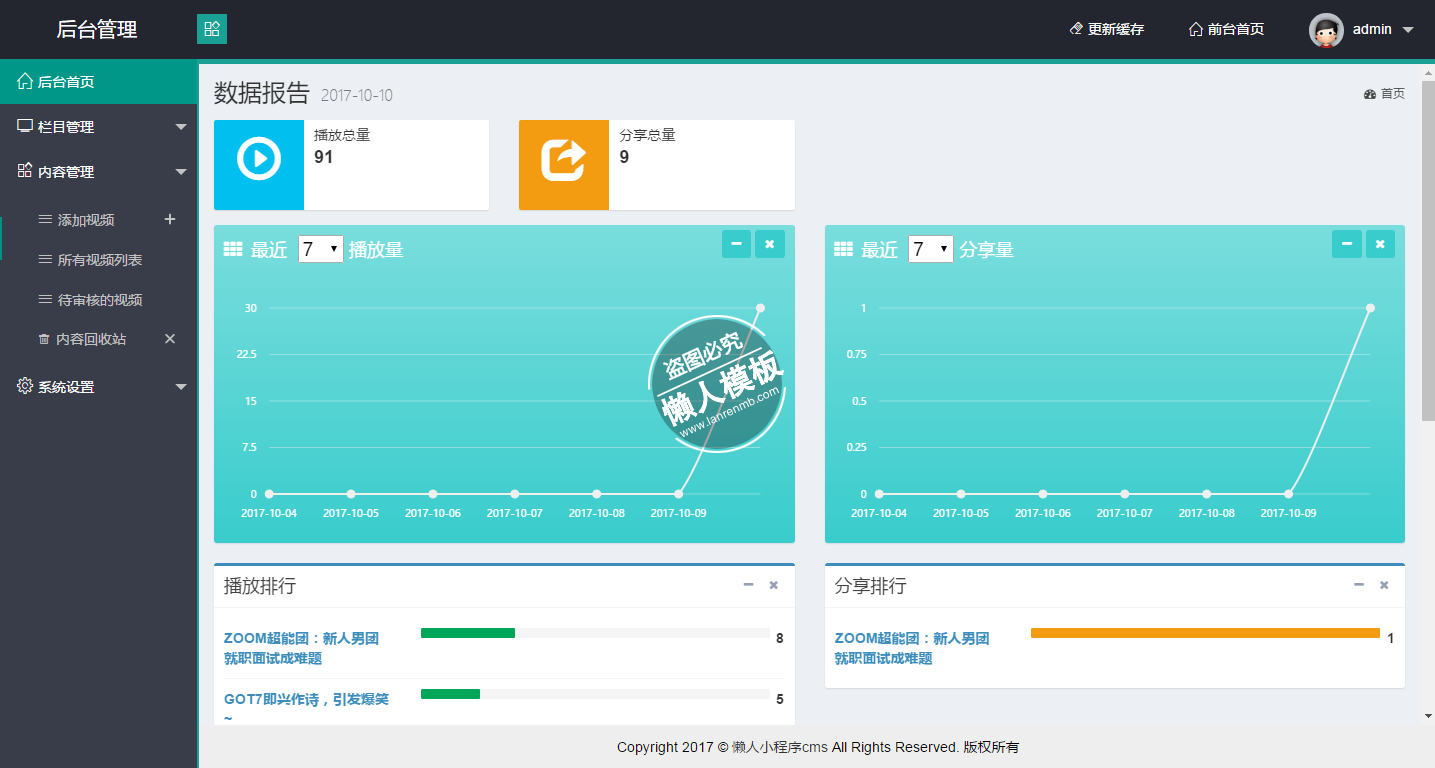Screen dimensions: 1435x768
Task: Click the plus icon beside 添加视频
Action: 170,219
